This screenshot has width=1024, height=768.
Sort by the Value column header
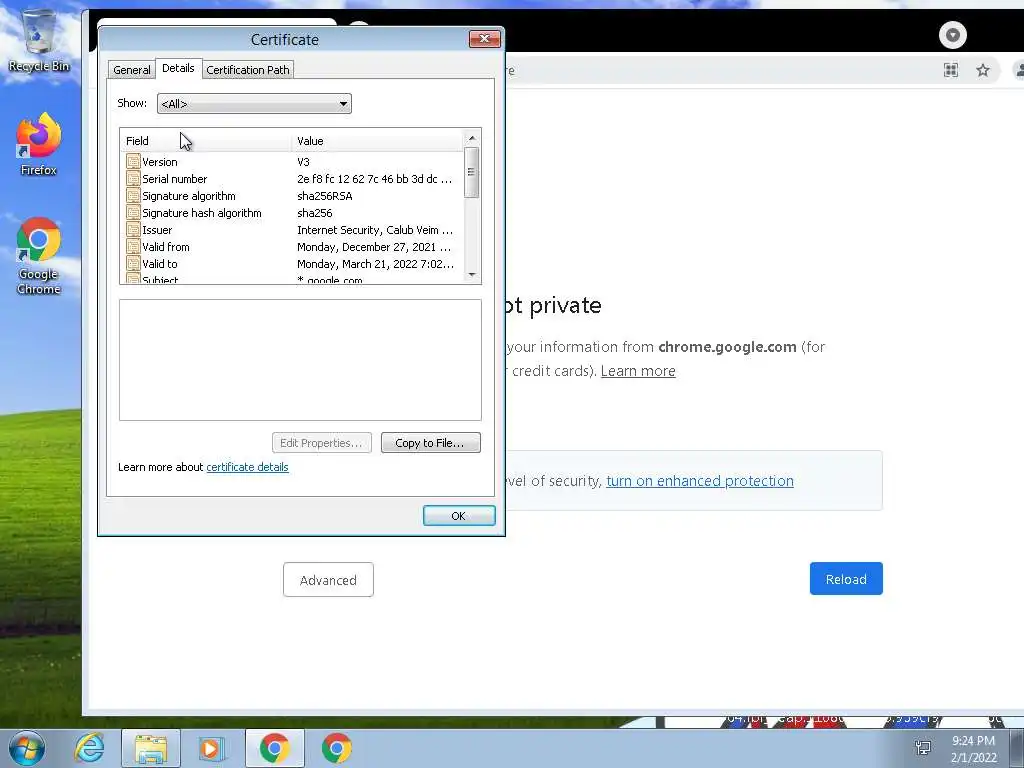[x=377, y=140]
